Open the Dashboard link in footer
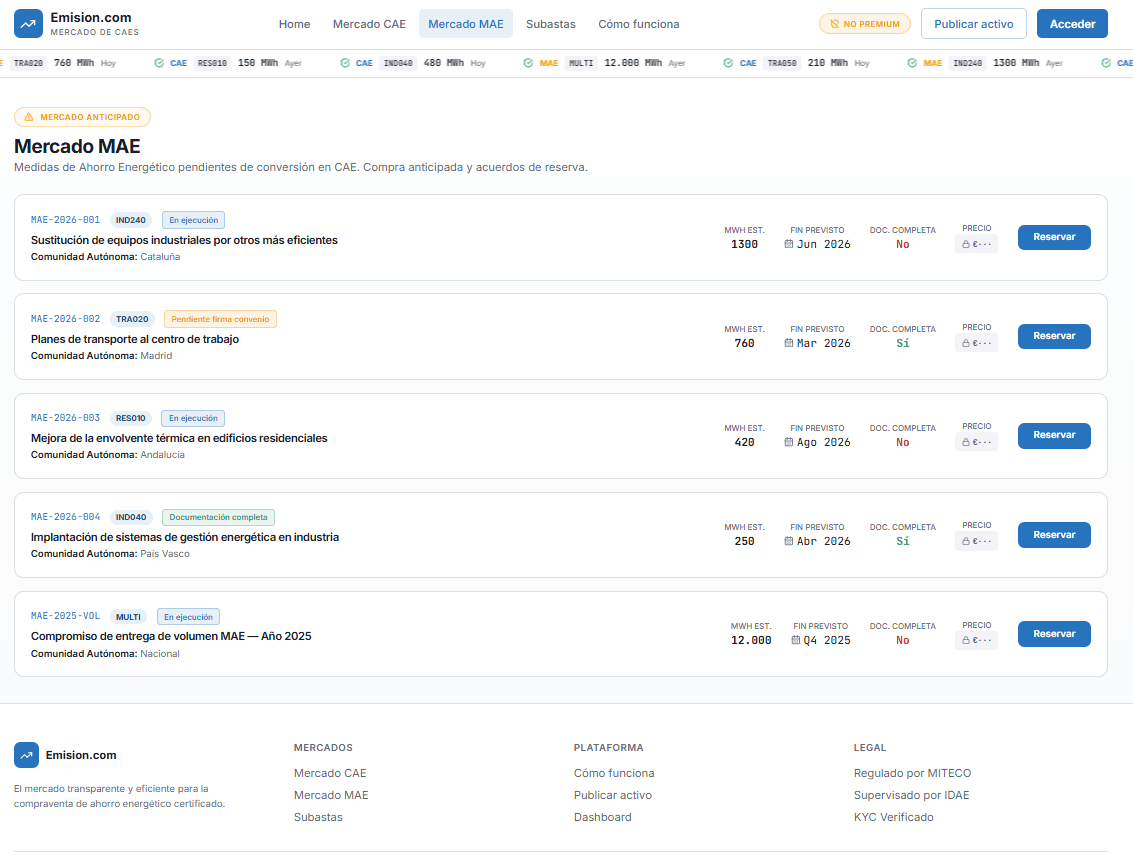Viewport: 1133px width, 860px height. pos(602,817)
